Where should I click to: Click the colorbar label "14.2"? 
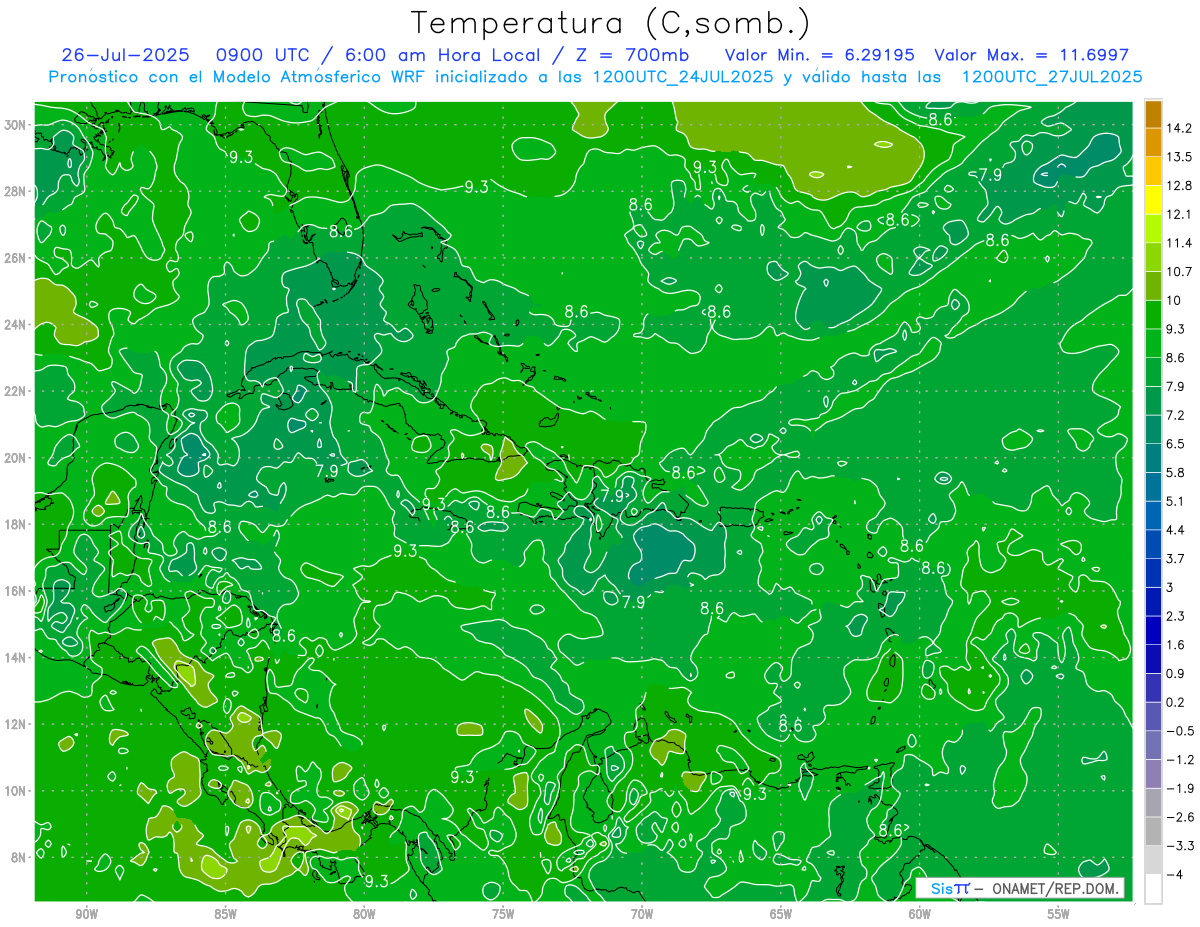coord(1180,128)
